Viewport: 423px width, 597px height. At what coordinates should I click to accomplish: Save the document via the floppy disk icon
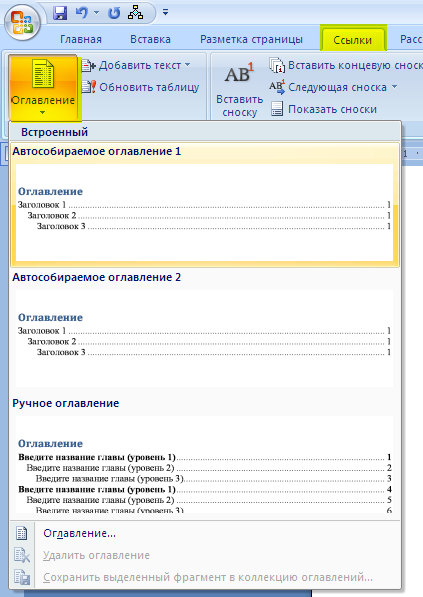tap(60, 13)
